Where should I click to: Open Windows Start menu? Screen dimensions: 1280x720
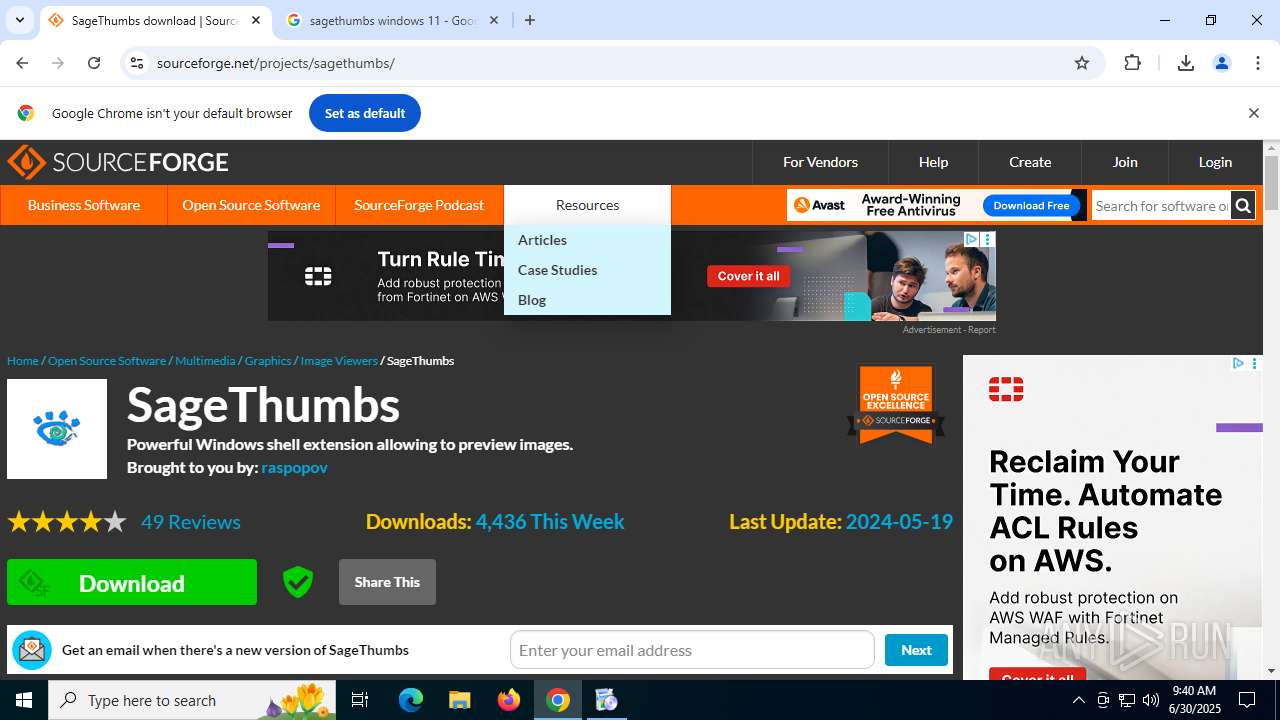(x=24, y=700)
